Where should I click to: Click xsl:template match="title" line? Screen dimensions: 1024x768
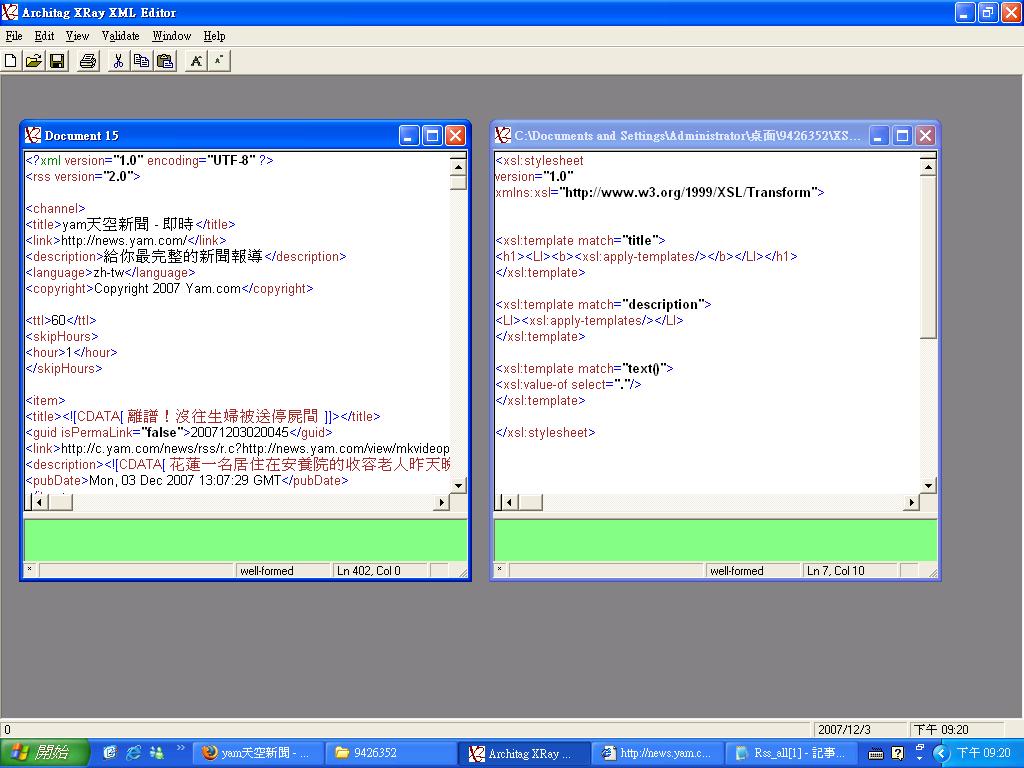click(581, 240)
